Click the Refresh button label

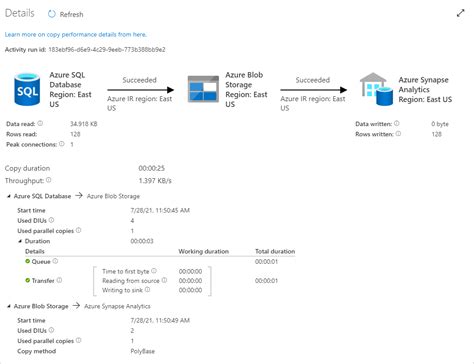71,14
